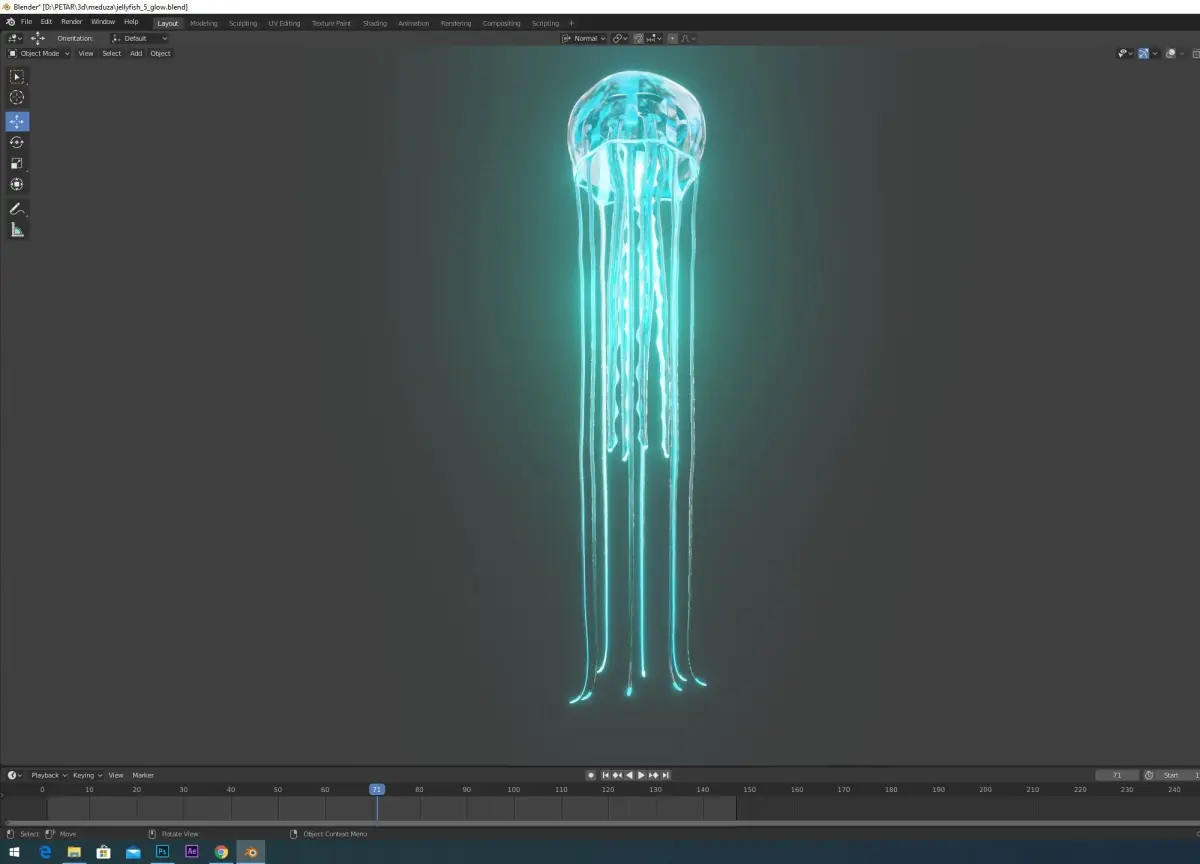The image size is (1200, 864).
Task: Open the Edit menu
Action: pyautogui.click(x=46, y=22)
